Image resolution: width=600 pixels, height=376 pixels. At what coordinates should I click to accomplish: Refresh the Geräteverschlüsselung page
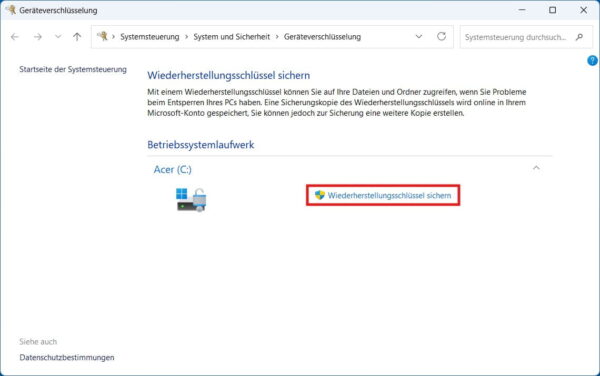click(442, 36)
